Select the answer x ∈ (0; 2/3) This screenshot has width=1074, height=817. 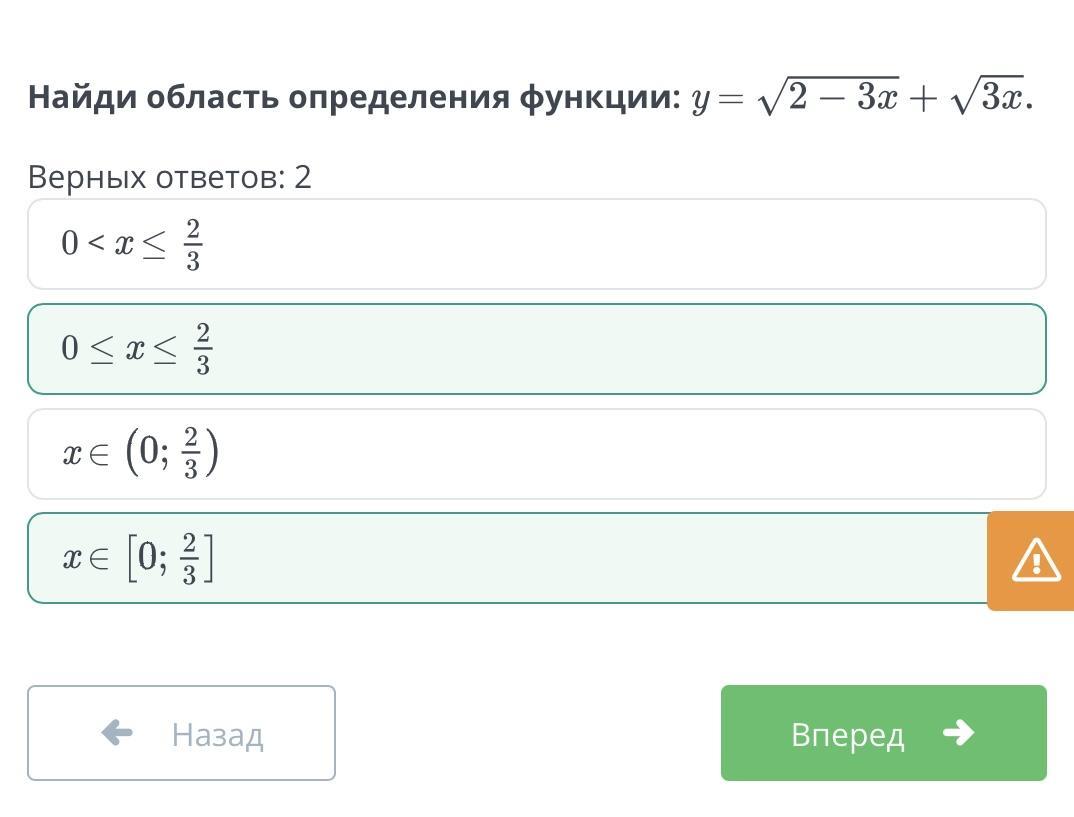coord(537,453)
